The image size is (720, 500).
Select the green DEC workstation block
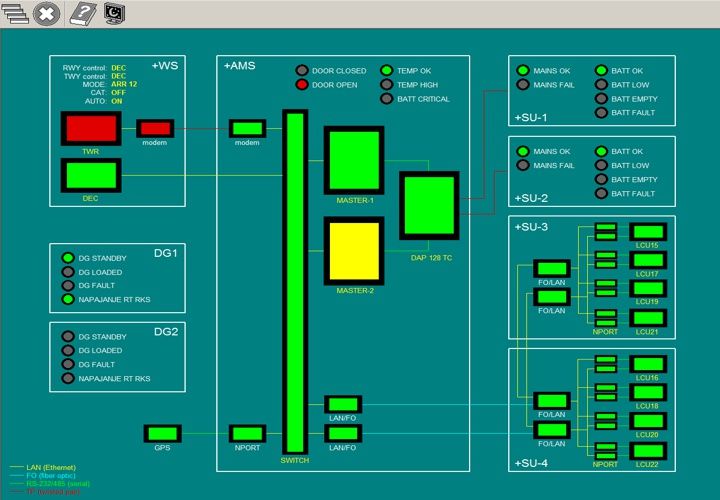click(x=91, y=175)
